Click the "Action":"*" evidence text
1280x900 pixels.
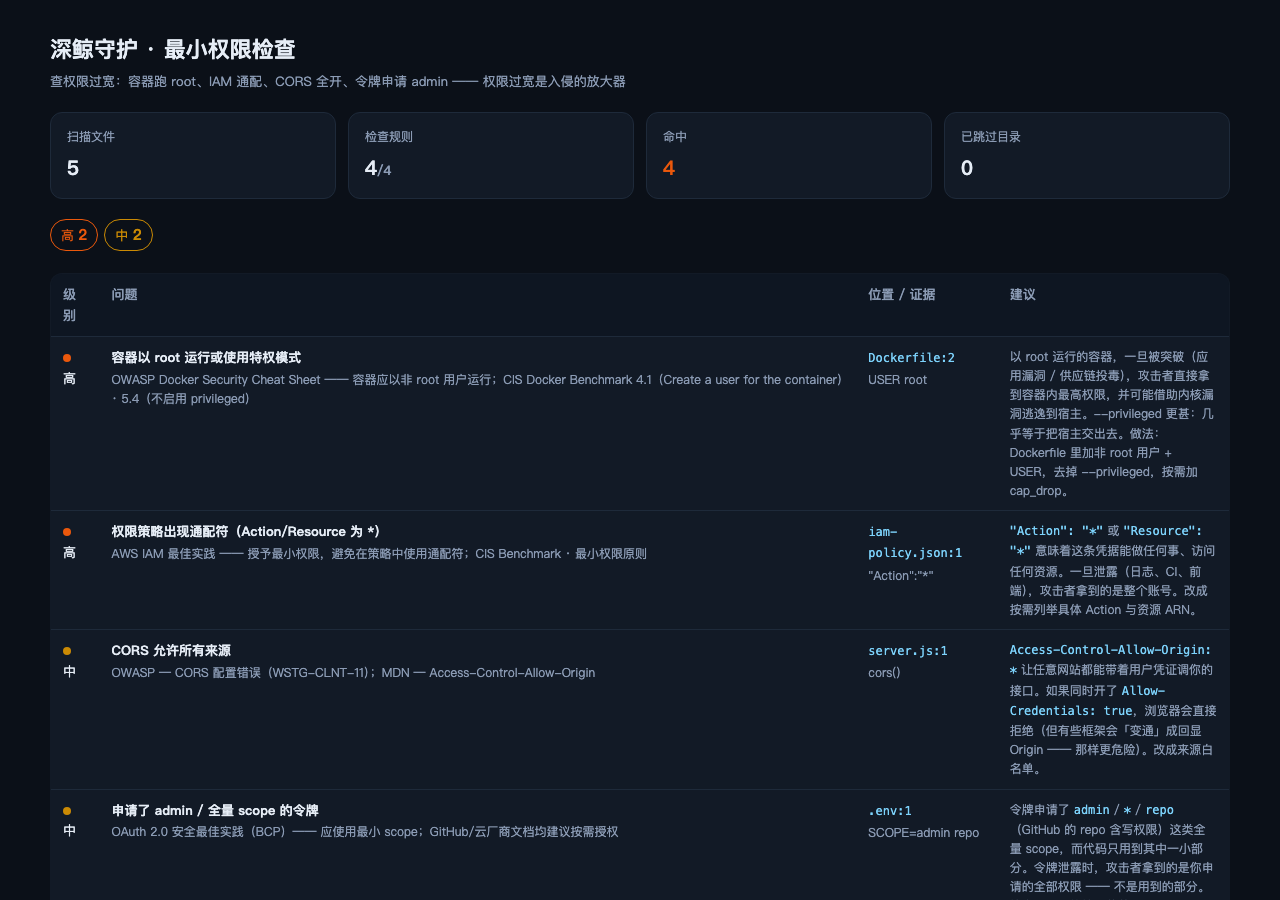901,575
